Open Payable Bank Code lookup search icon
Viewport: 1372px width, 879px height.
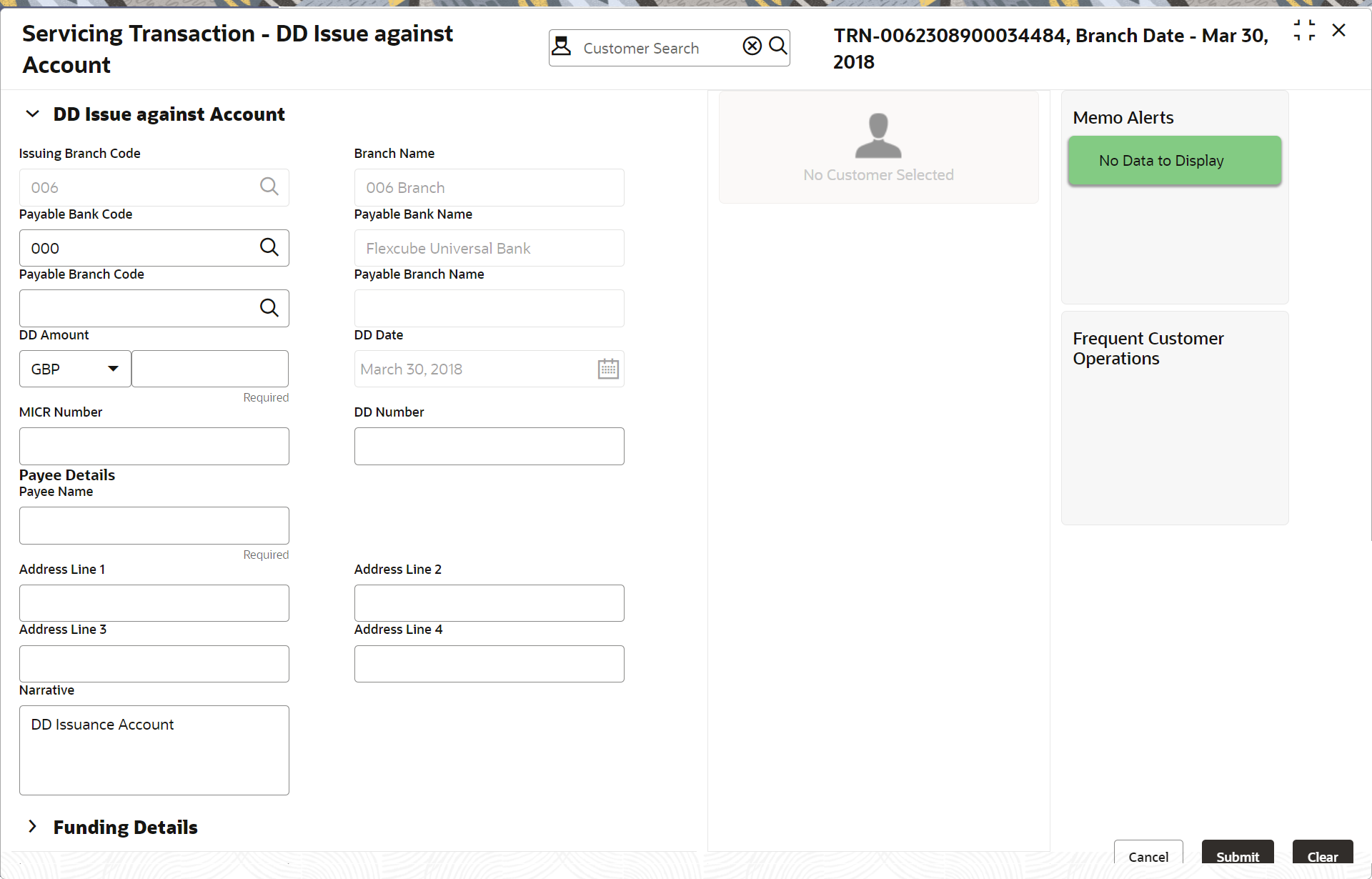269,247
